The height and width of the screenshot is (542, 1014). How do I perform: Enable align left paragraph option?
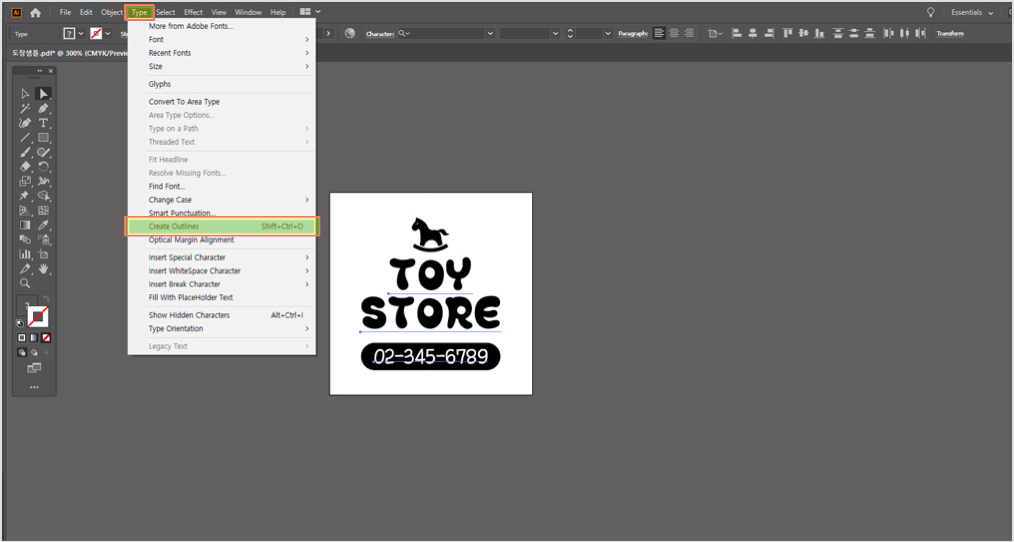pyautogui.click(x=659, y=34)
